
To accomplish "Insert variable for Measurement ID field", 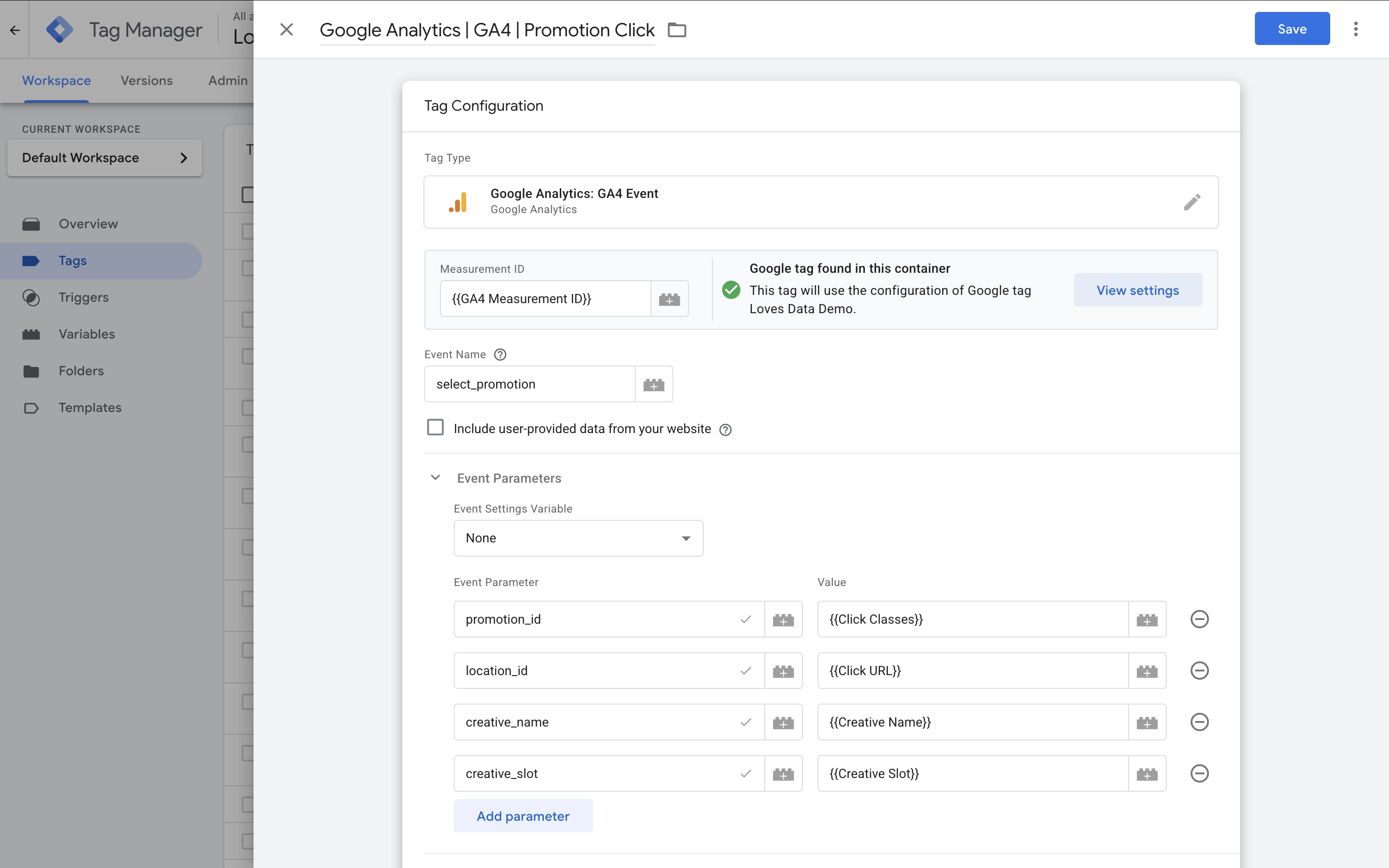I will click(669, 299).
